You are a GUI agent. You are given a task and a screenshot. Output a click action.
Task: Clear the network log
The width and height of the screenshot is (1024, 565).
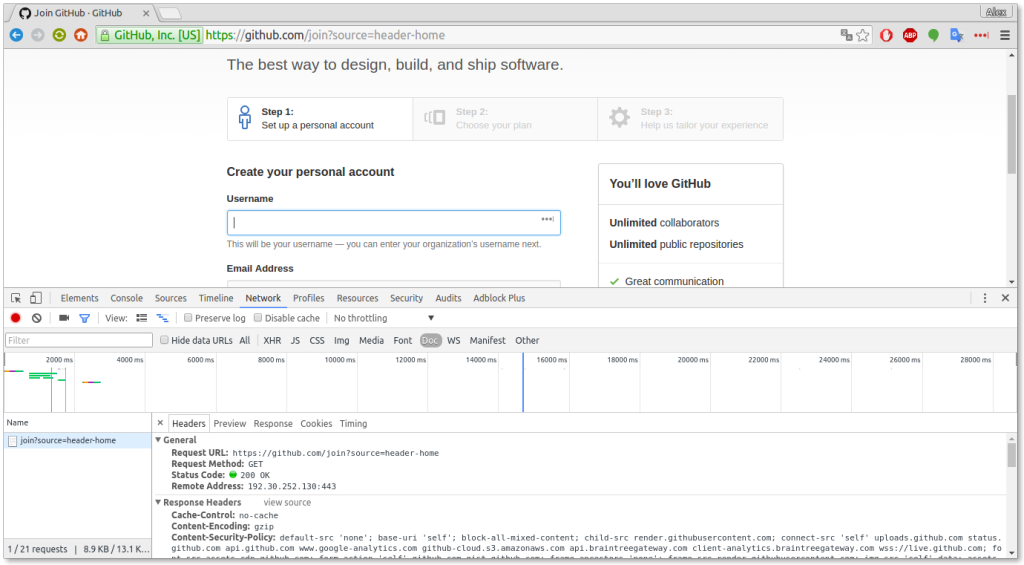pyautogui.click(x=37, y=318)
